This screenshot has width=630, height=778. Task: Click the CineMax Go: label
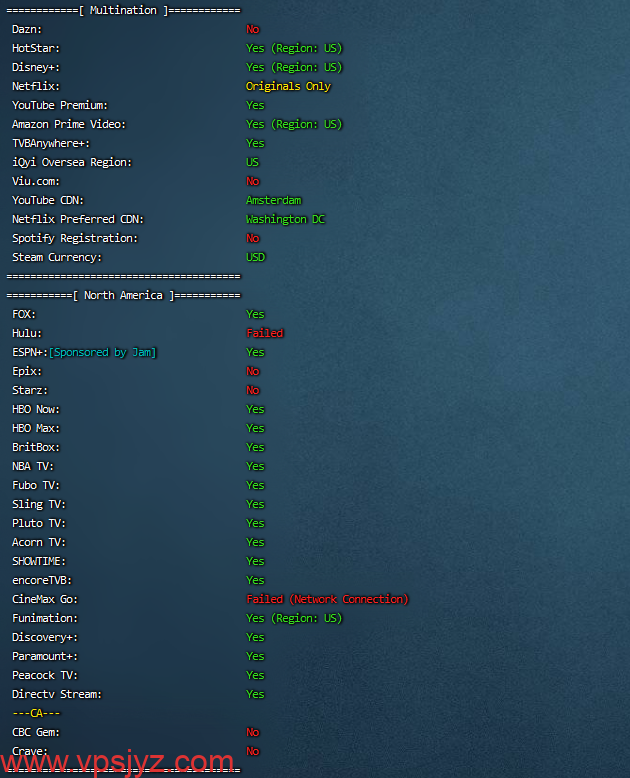tap(45, 599)
